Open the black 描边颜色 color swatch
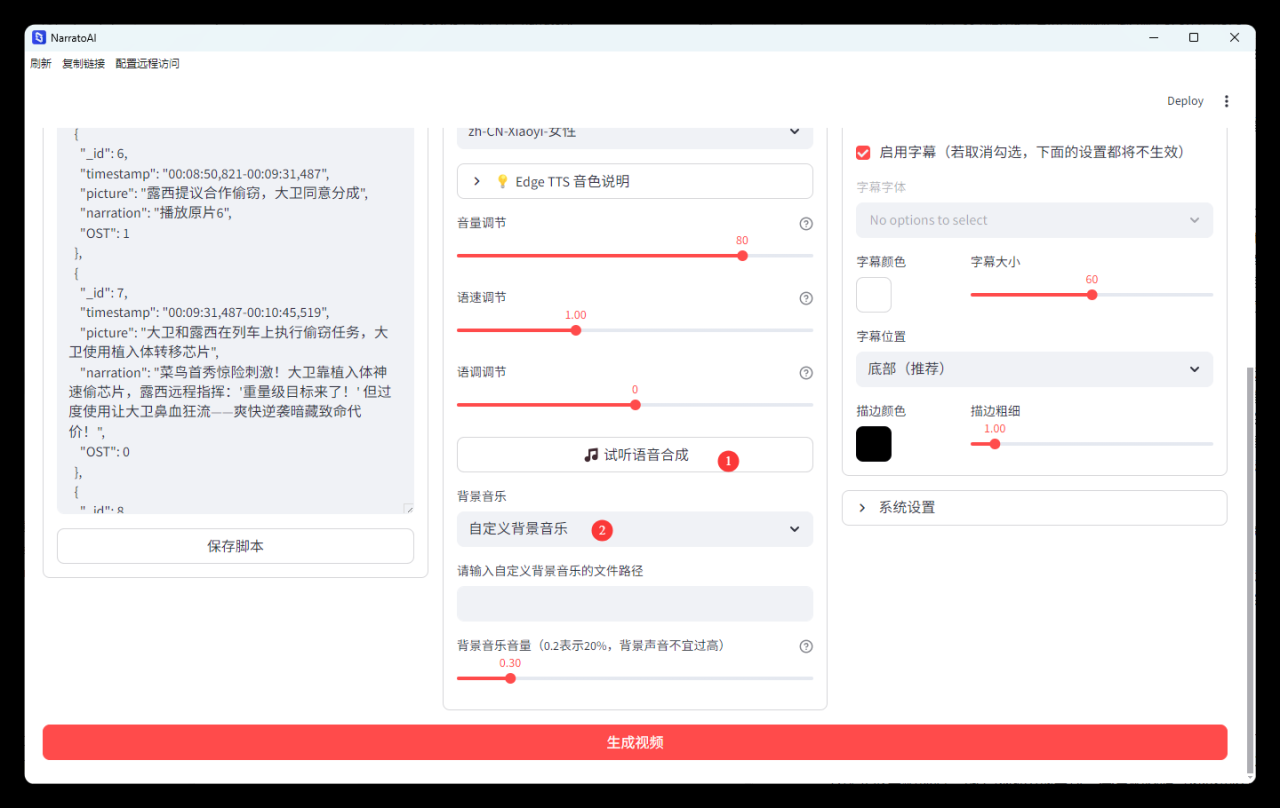Image resolution: width=1280 pixels, height=808 pixels. (x=873, y=444)
